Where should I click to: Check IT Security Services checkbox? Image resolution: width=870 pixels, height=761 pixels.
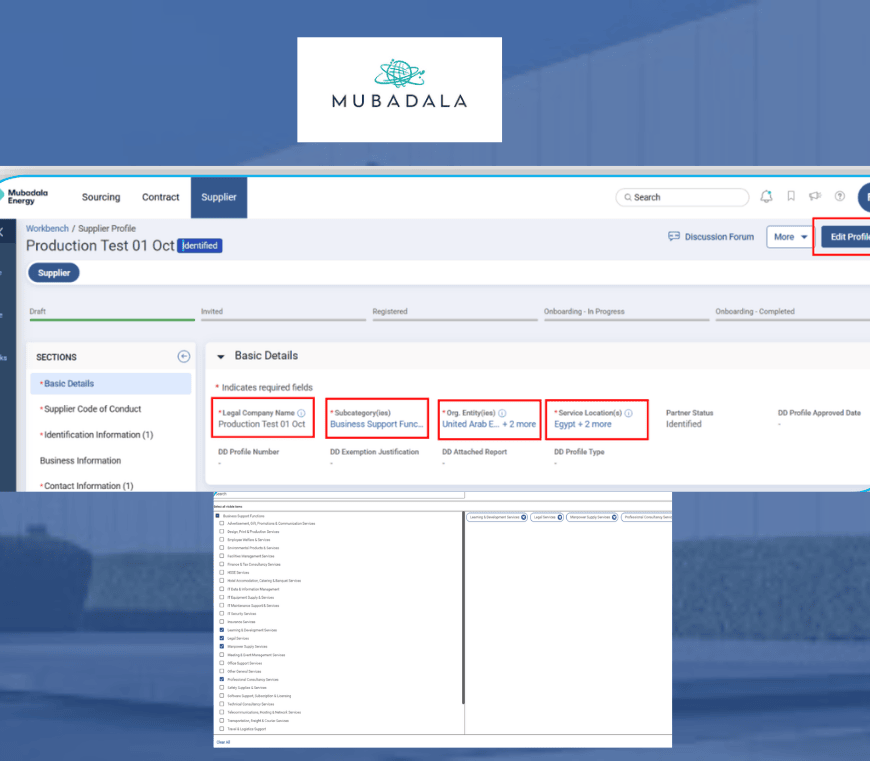pos(222,613)
